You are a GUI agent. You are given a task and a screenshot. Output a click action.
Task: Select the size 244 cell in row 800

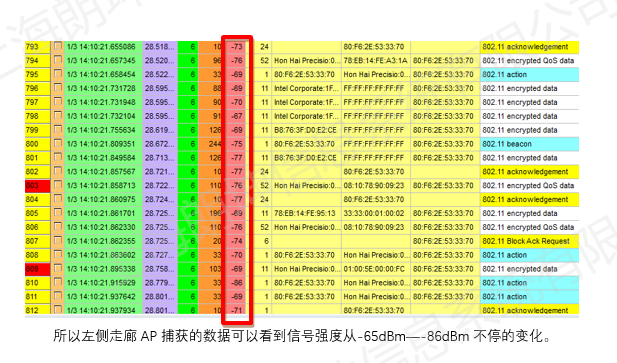pos(212,144)
